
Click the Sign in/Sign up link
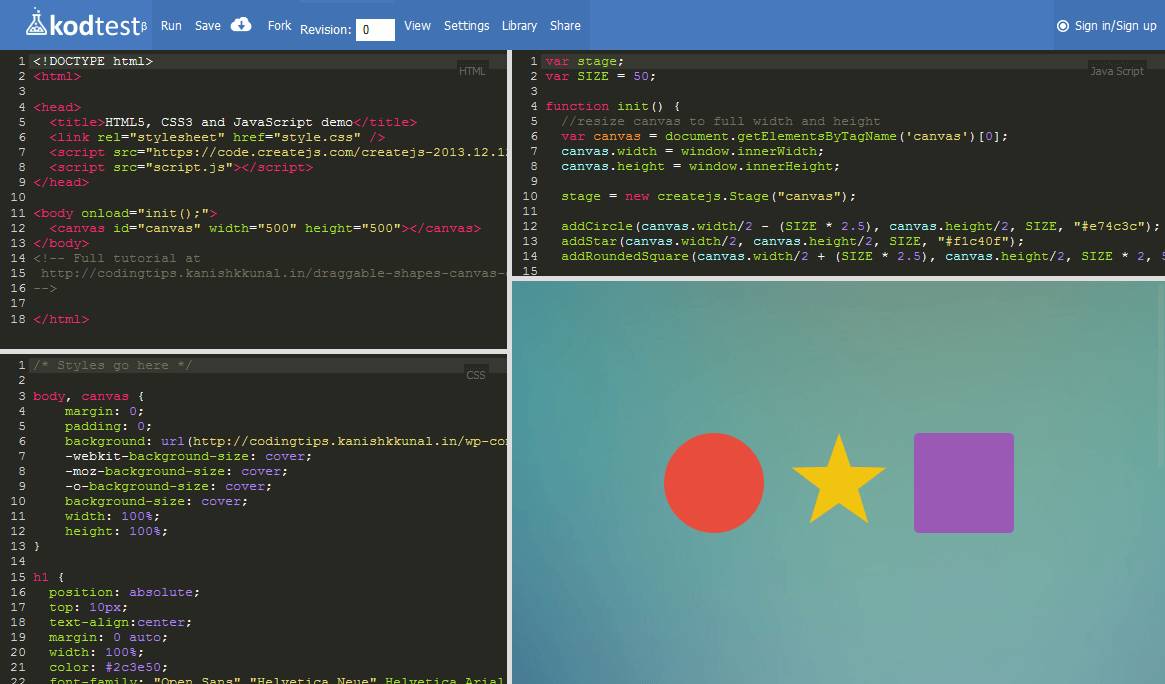point(1115,26)
